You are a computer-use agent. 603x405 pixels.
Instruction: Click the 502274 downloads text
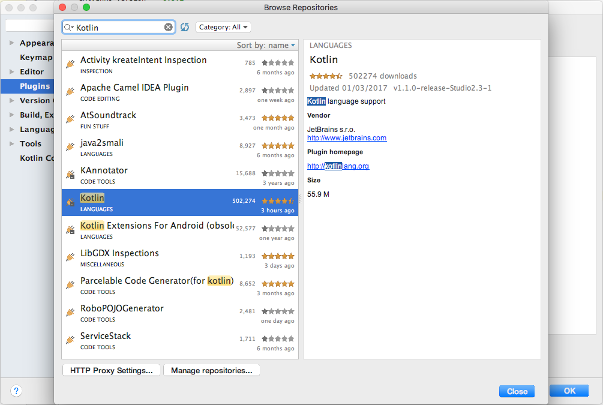pyautogui.click(x=383, y=76)
